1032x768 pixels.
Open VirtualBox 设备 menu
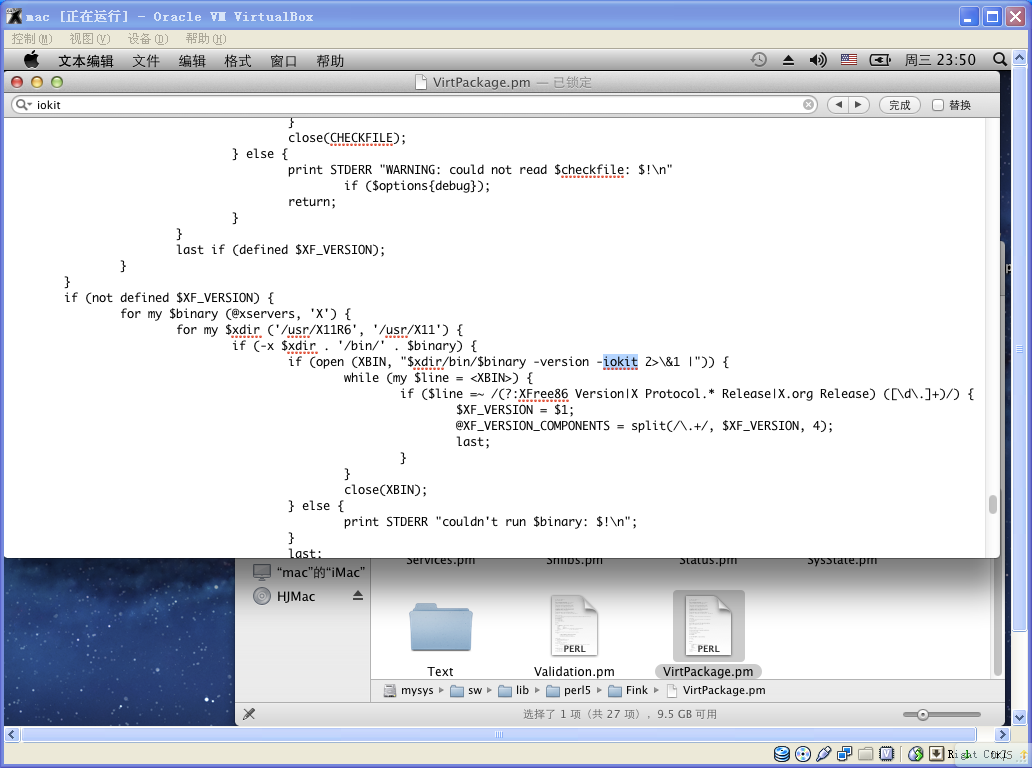147,39
